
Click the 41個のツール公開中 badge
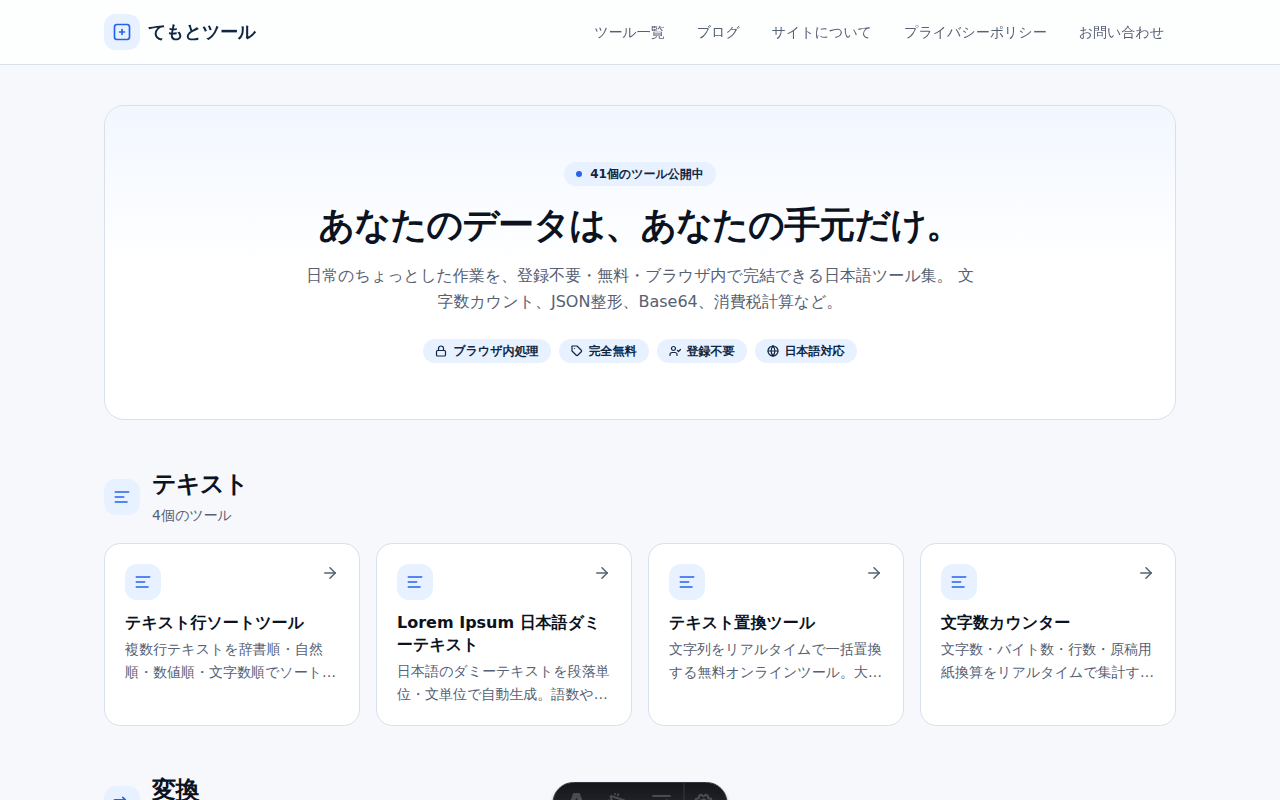click(x=640, y=174)
